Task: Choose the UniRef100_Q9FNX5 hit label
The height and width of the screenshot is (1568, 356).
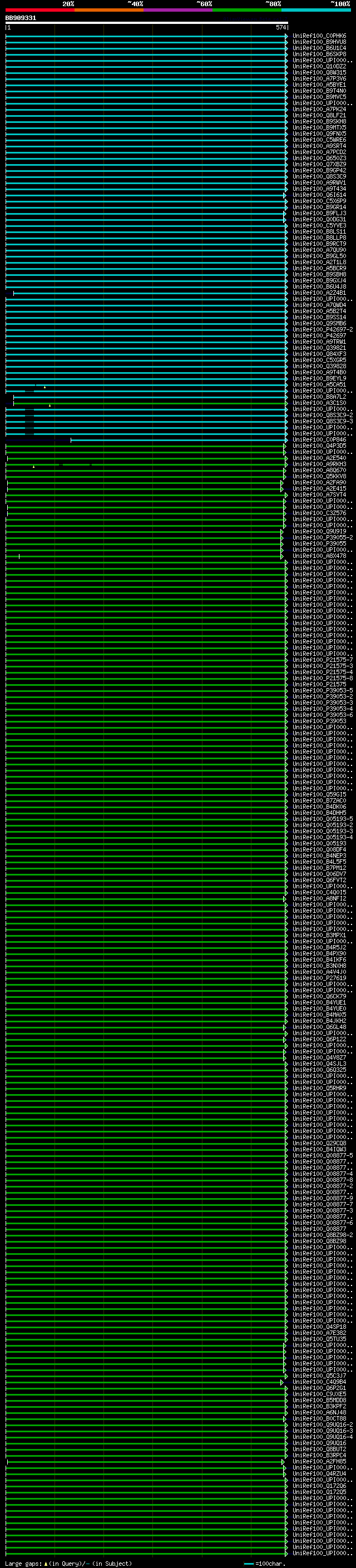Action: [x=319, y=134]
